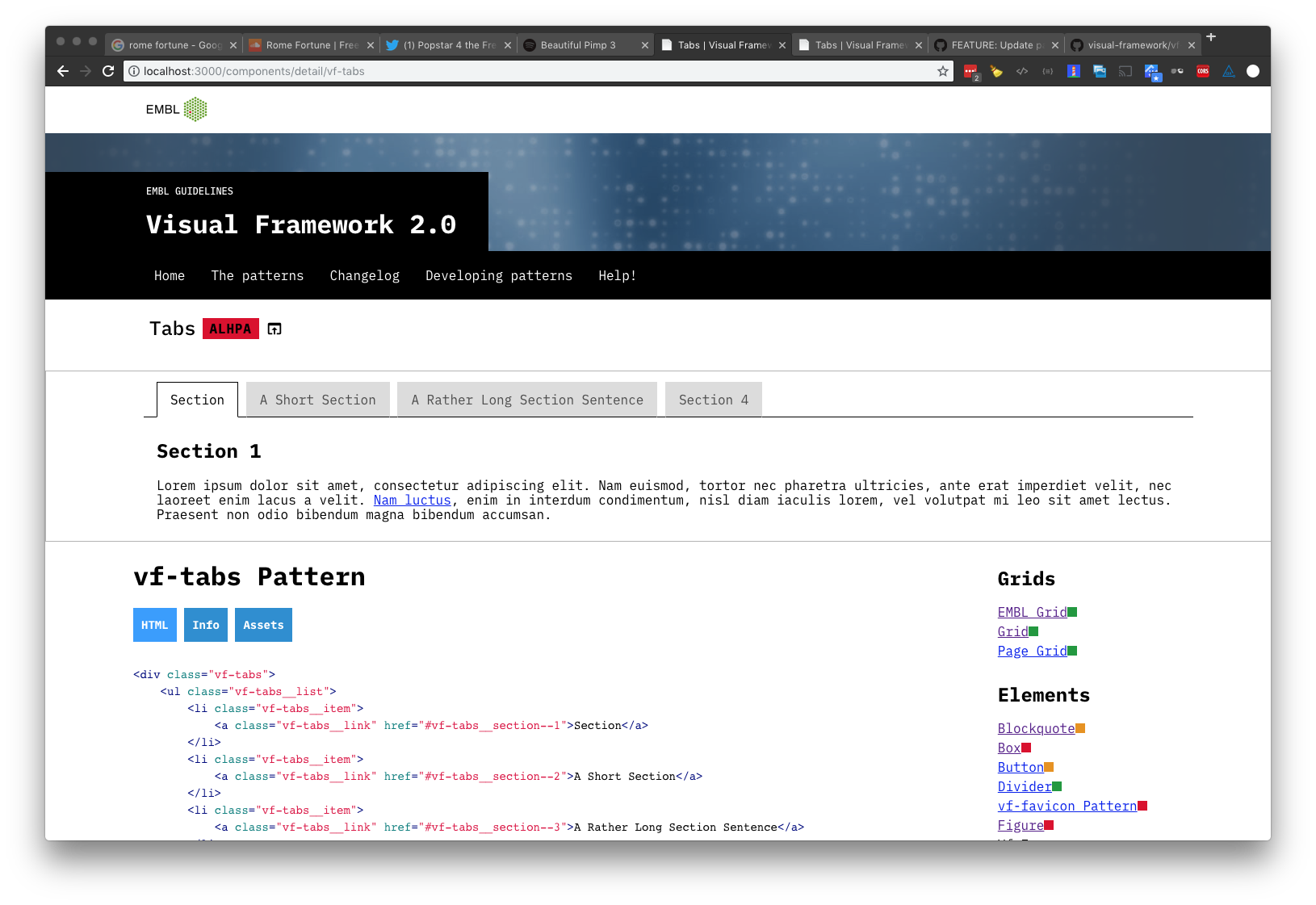Open the 'Page Grid' link under Grids
This screenshot has width=1316, height=905.
1030,651
